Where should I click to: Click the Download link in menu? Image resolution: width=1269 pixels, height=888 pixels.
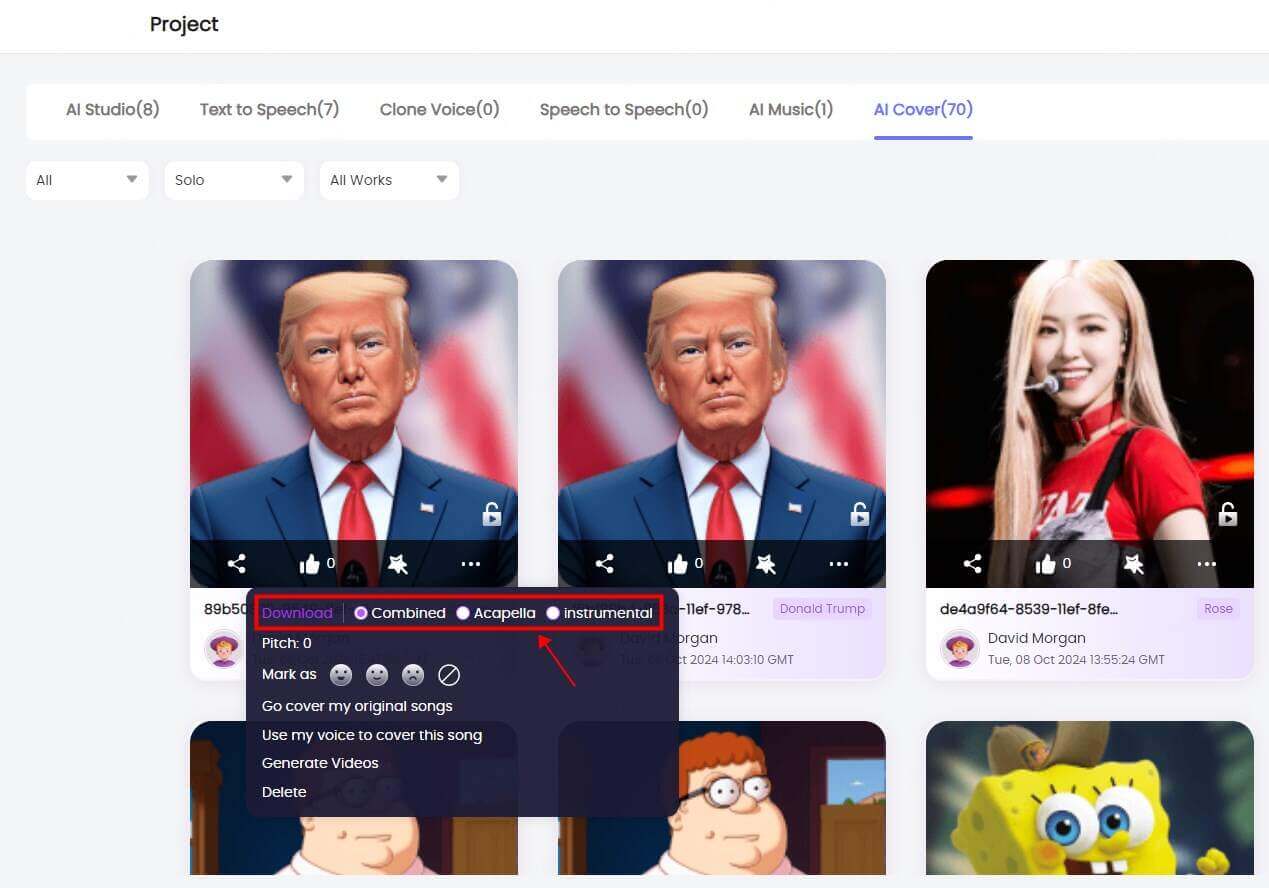pos(297,613)
